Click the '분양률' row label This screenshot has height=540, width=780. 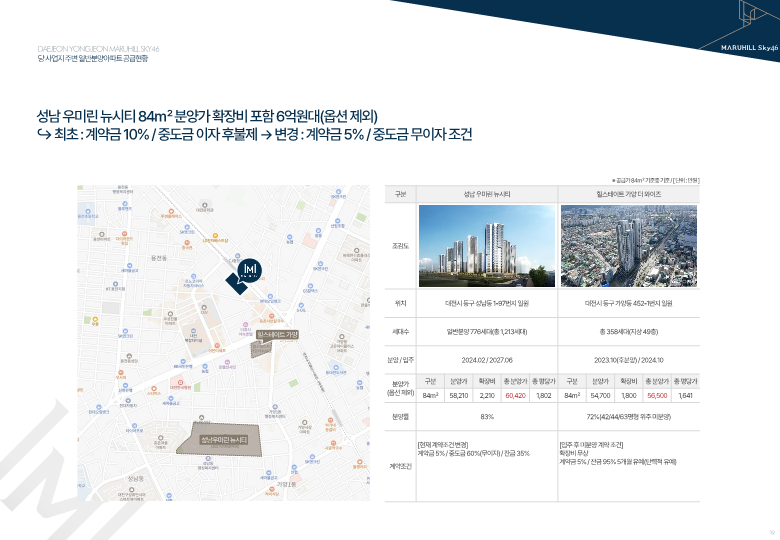(x=400, y=417)
